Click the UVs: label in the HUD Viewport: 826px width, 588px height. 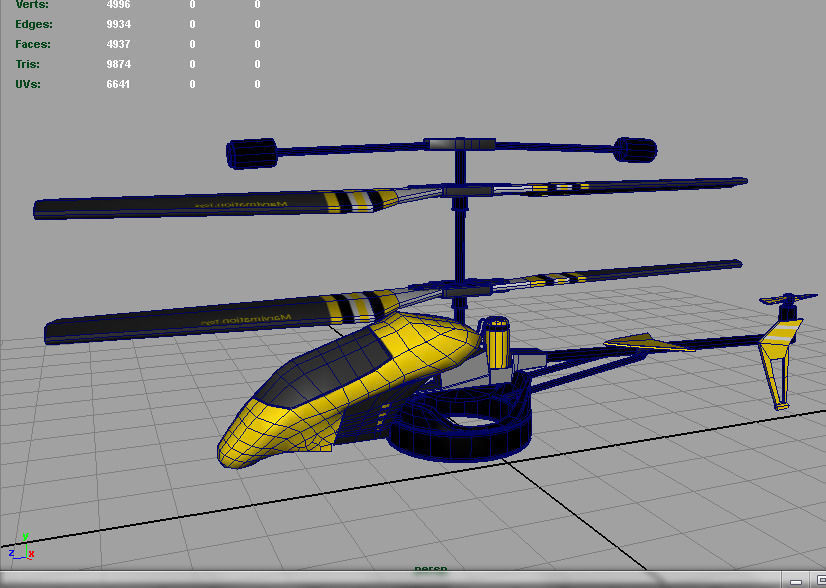point(28,84)
